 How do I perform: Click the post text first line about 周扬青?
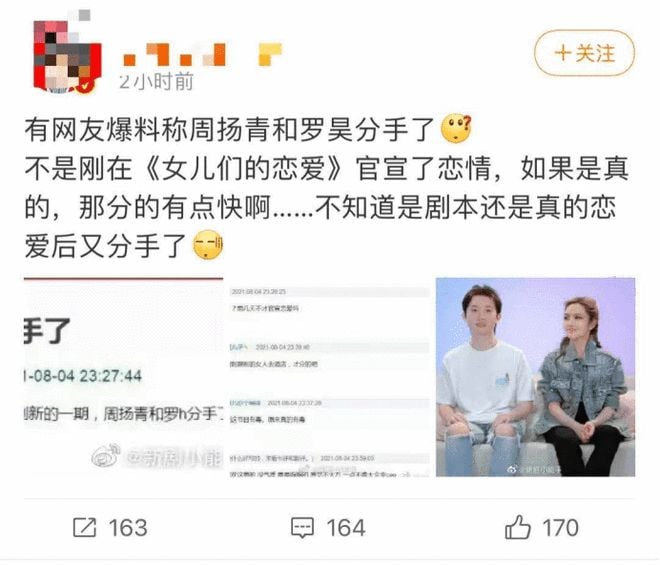[229, 129]
